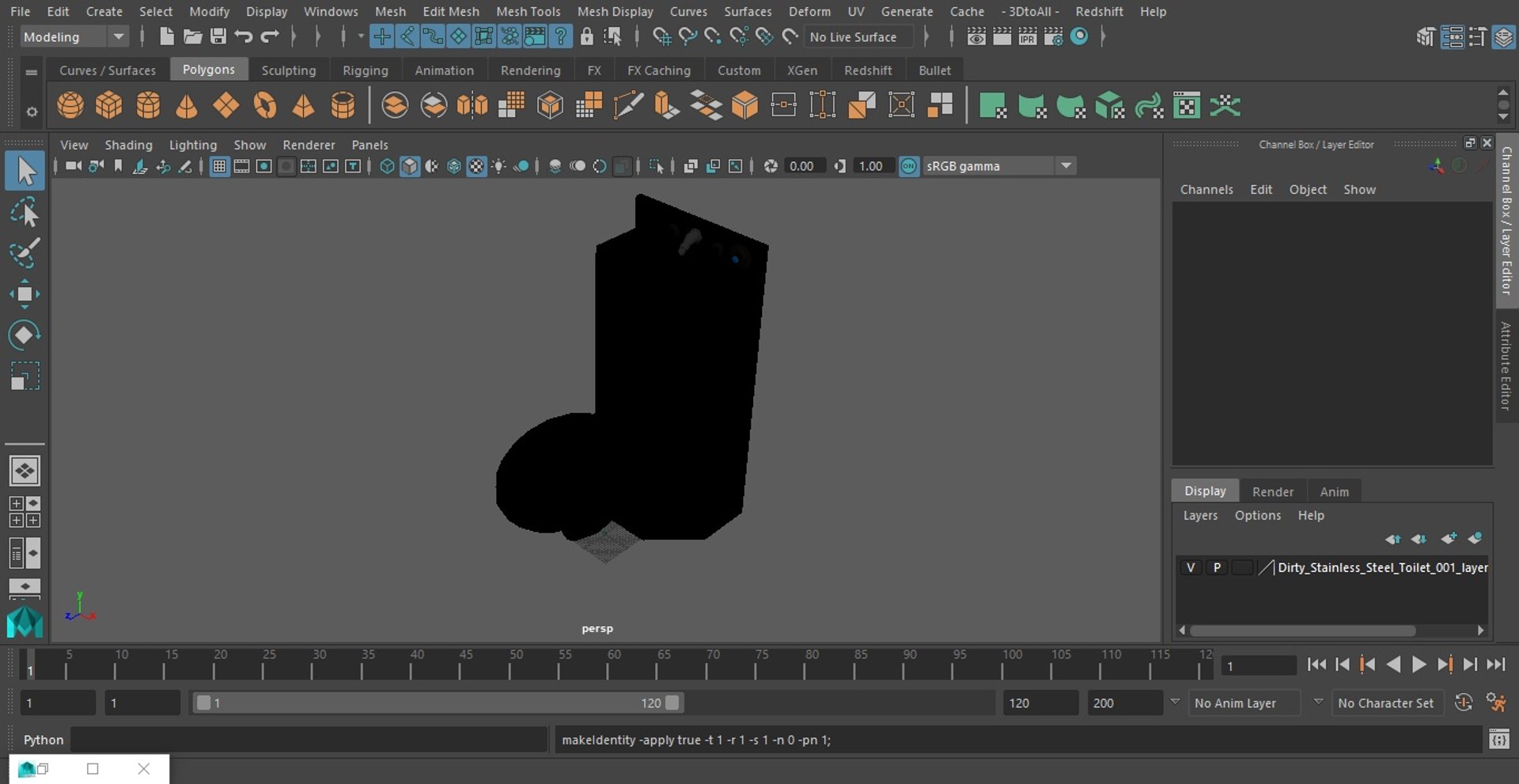Create a polygon pyramid from the shelf
Image resolution: width=1519 pixels, height=784 pixels.
[304, 105]
